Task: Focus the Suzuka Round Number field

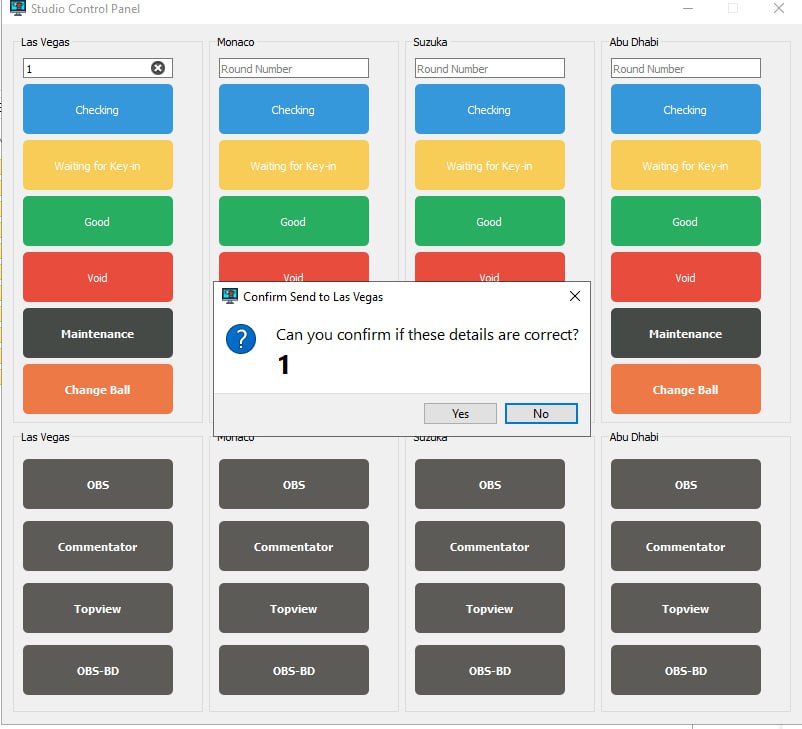Action: [x=489, y=68]
